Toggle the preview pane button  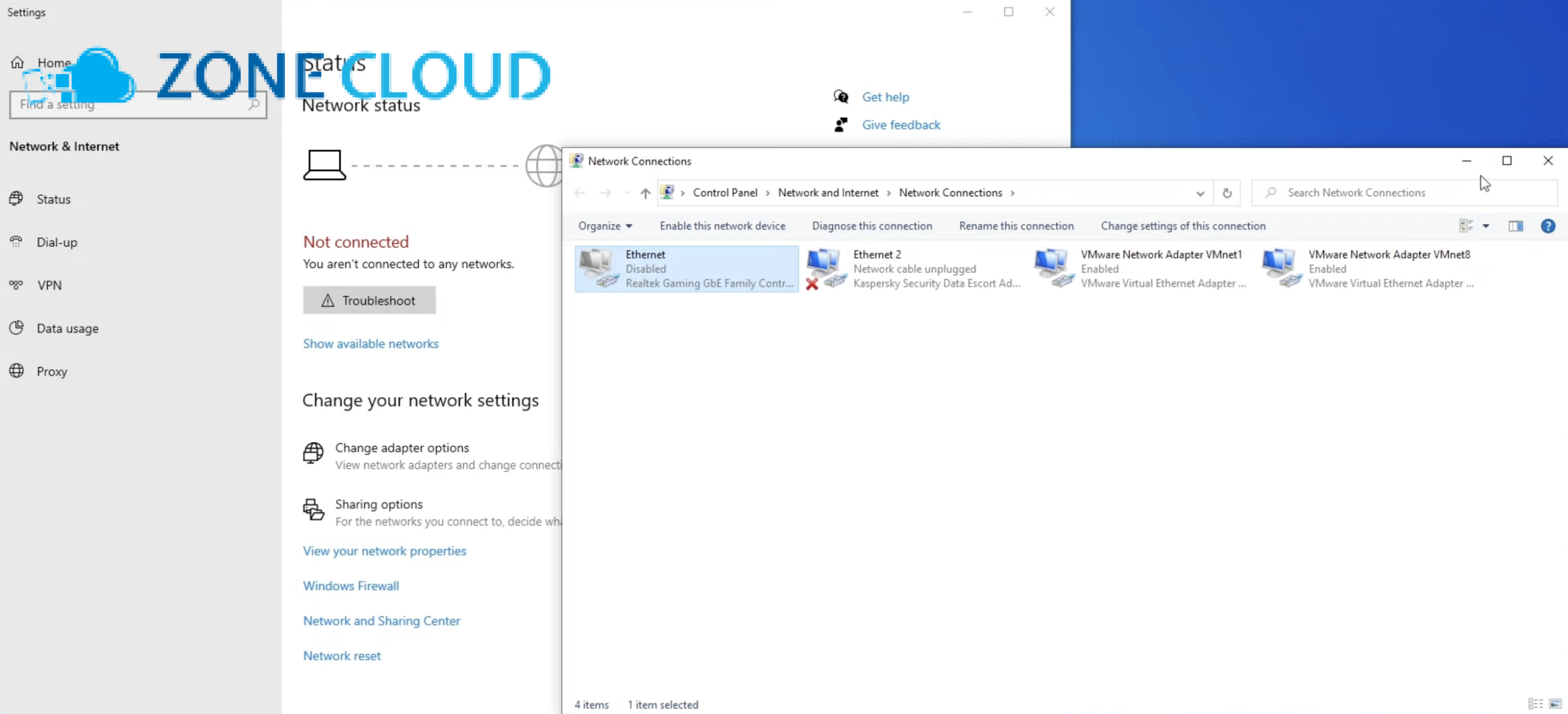point(1516,226)
